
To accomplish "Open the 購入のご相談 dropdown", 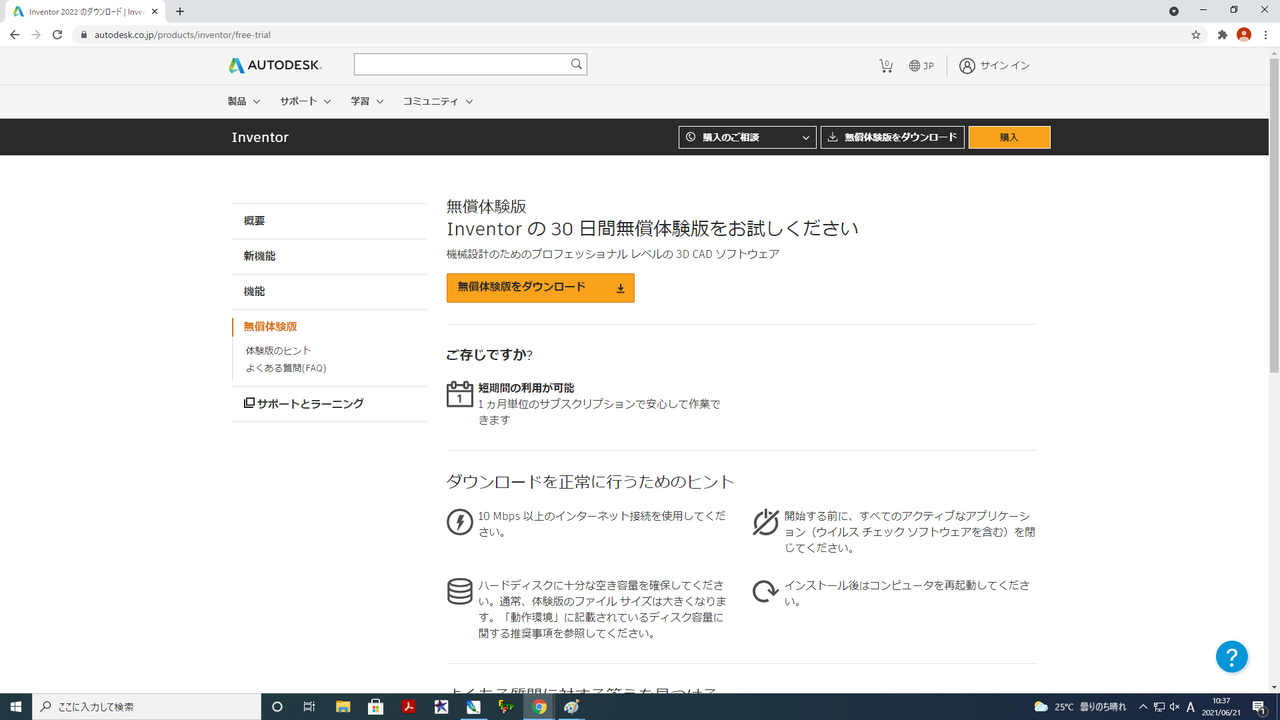I will tap(747, 137).
